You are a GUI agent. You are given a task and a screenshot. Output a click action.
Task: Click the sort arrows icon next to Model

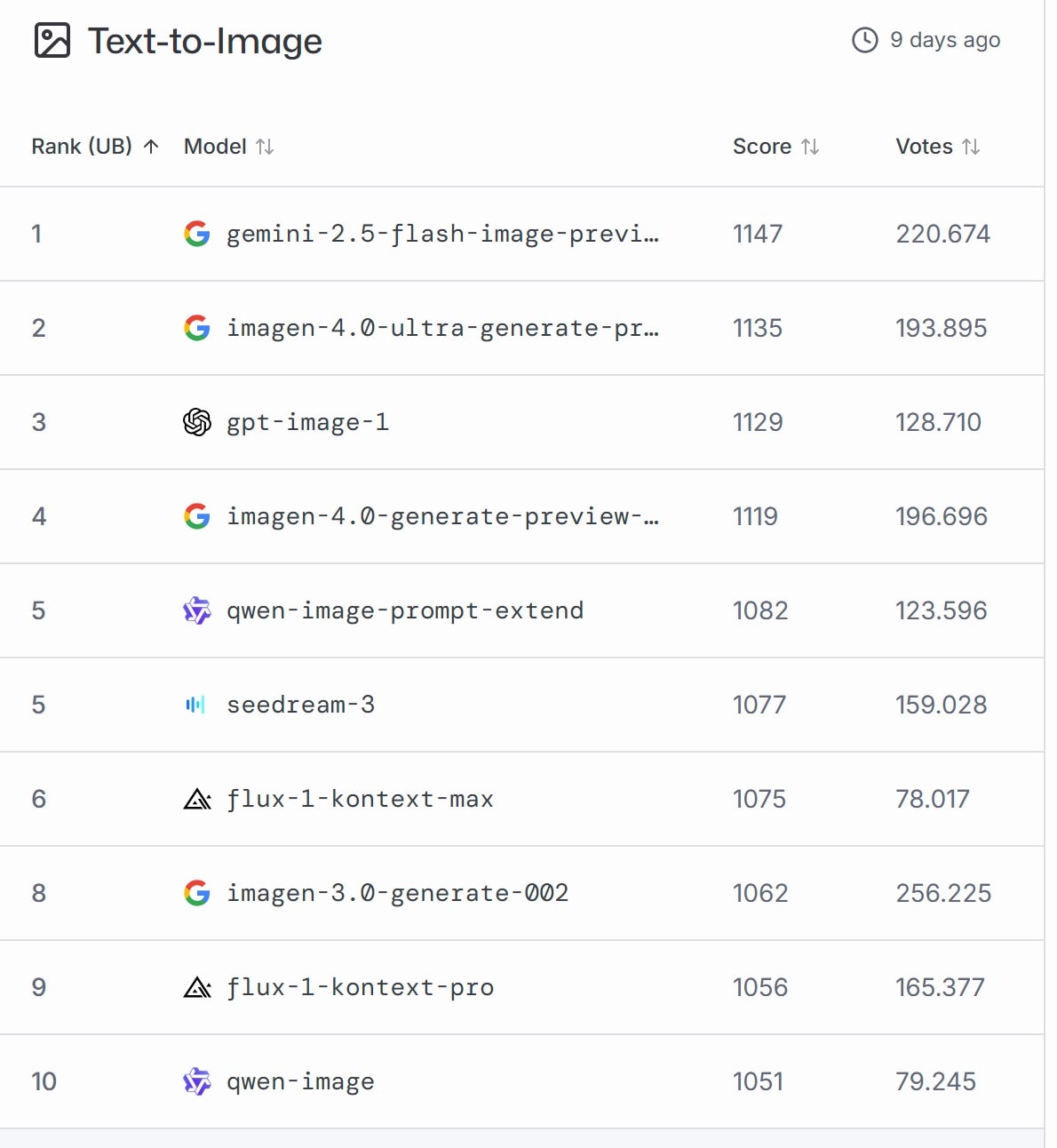click(x=265, y=147)
